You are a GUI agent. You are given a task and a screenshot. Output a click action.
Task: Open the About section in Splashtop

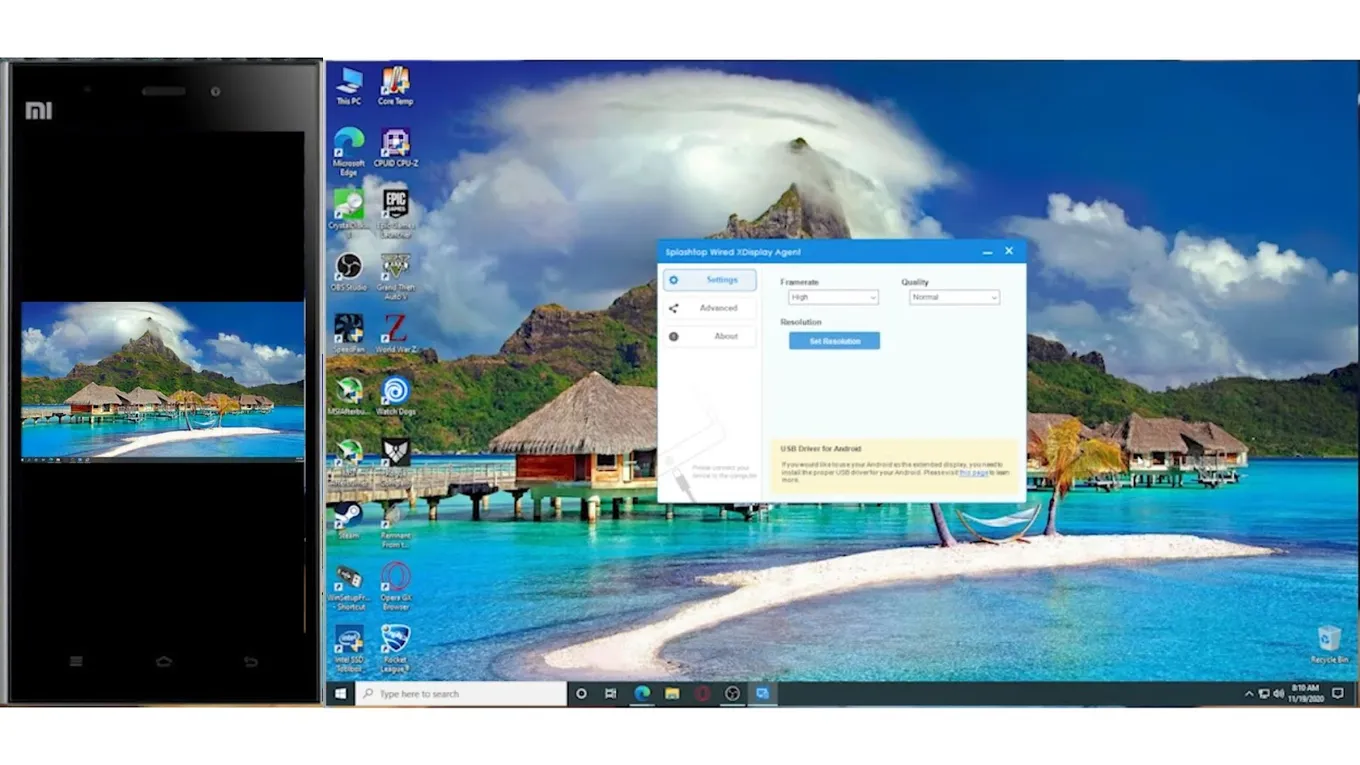click(709, 336)
